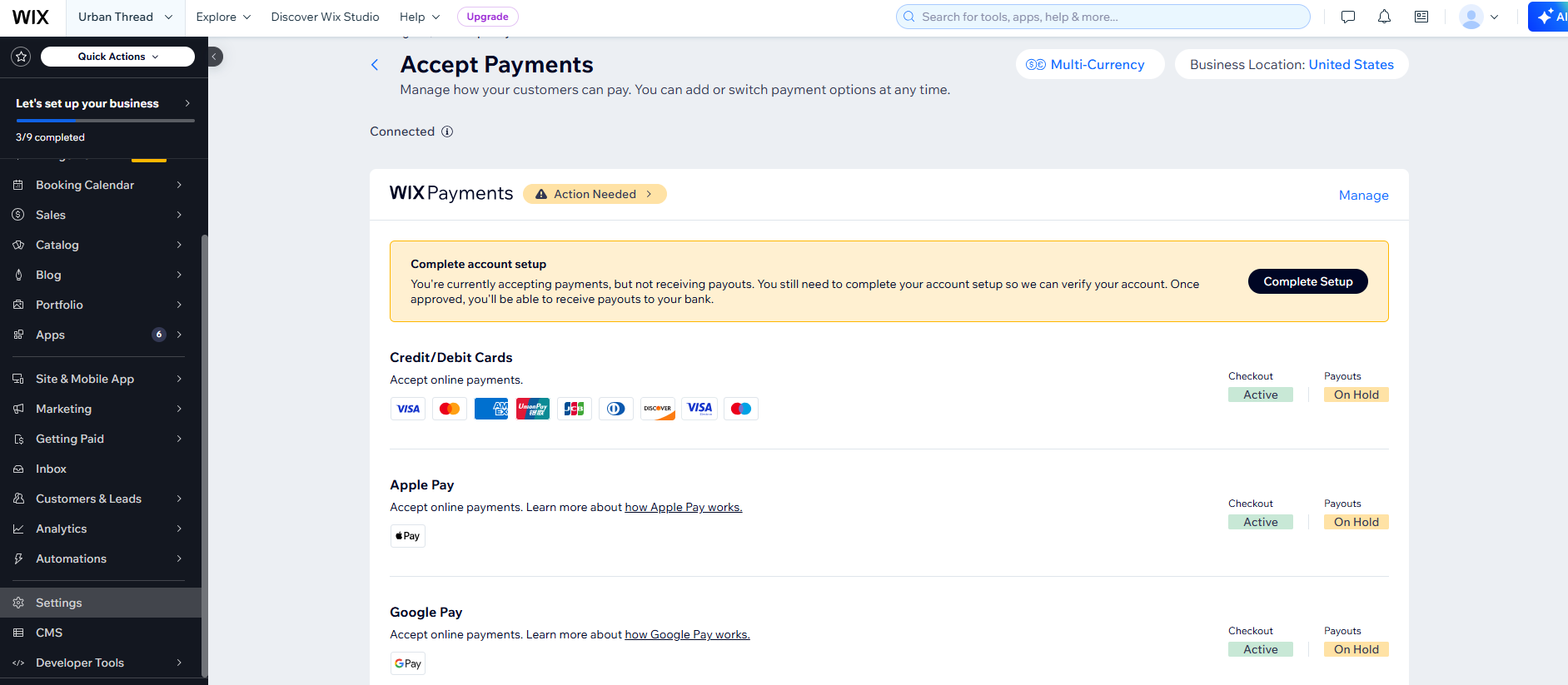This screenshot has height=685, width=1568.
Task: Open the Quick Actions dropdown
Action: point(117,57)
